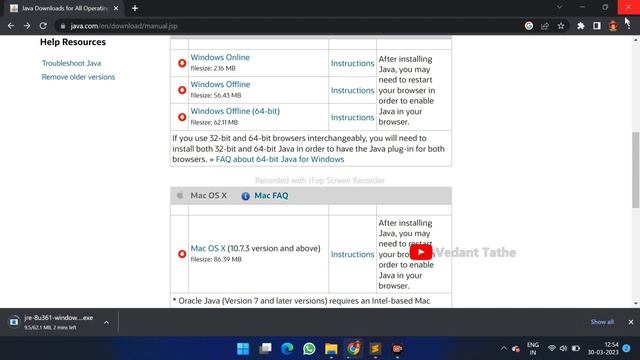Screen dimensions: 640x360
Task: Click Show all downloads
Action: [602, 322]
